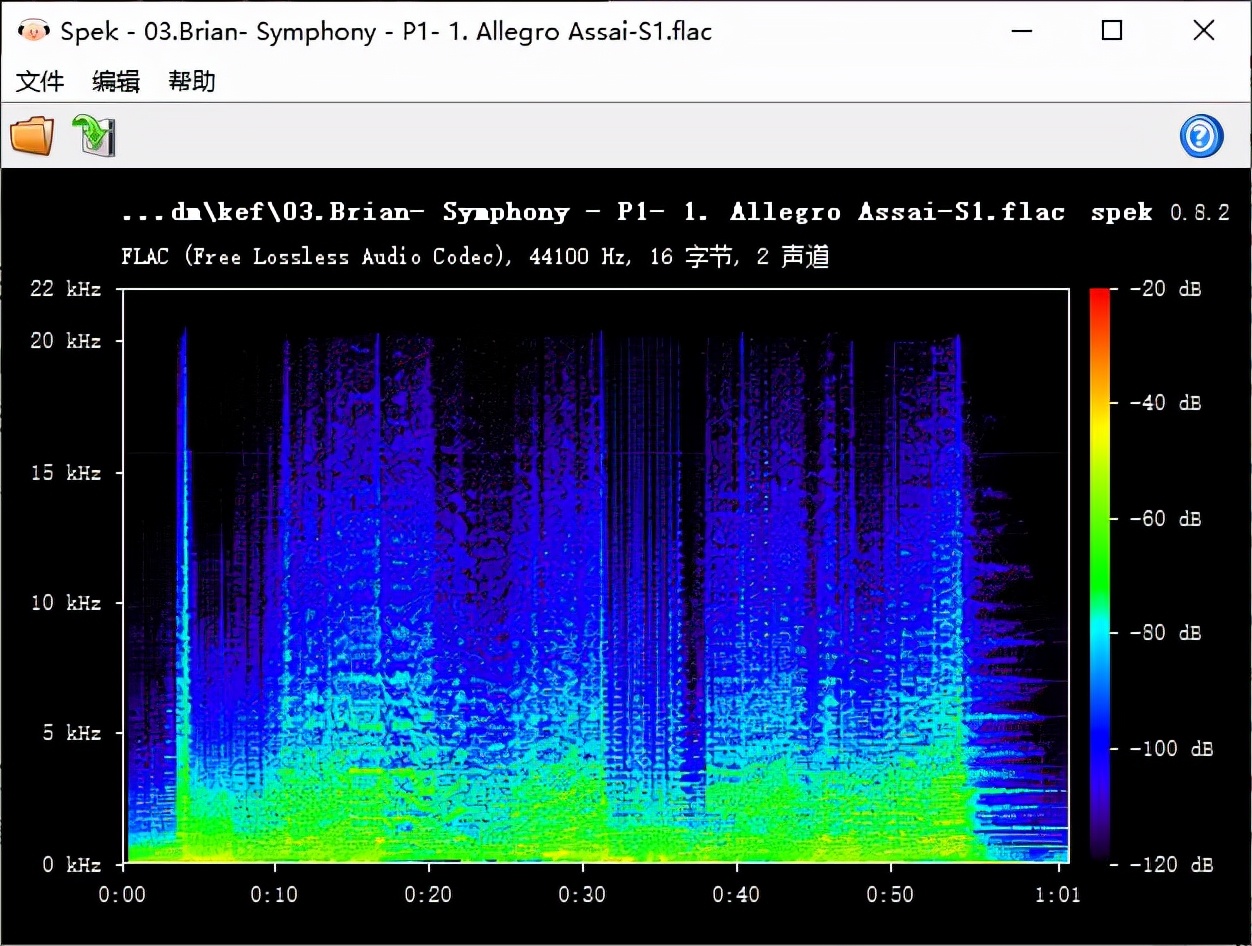
Task: Maximize the Spek window
Action: (x=1112, y=31)
